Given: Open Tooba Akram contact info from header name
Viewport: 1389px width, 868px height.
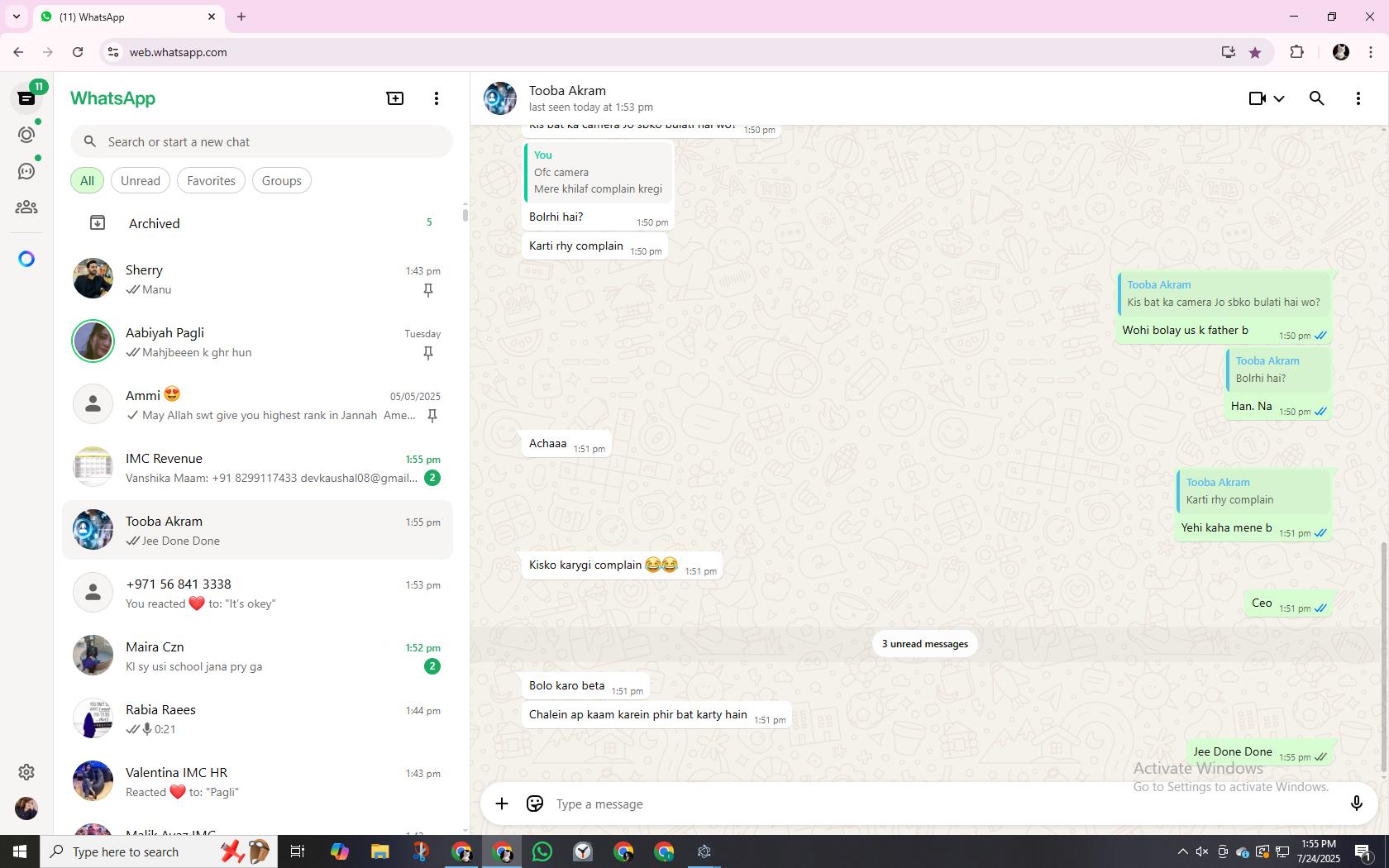Looking at the screenshot, I should coord(567,91).
